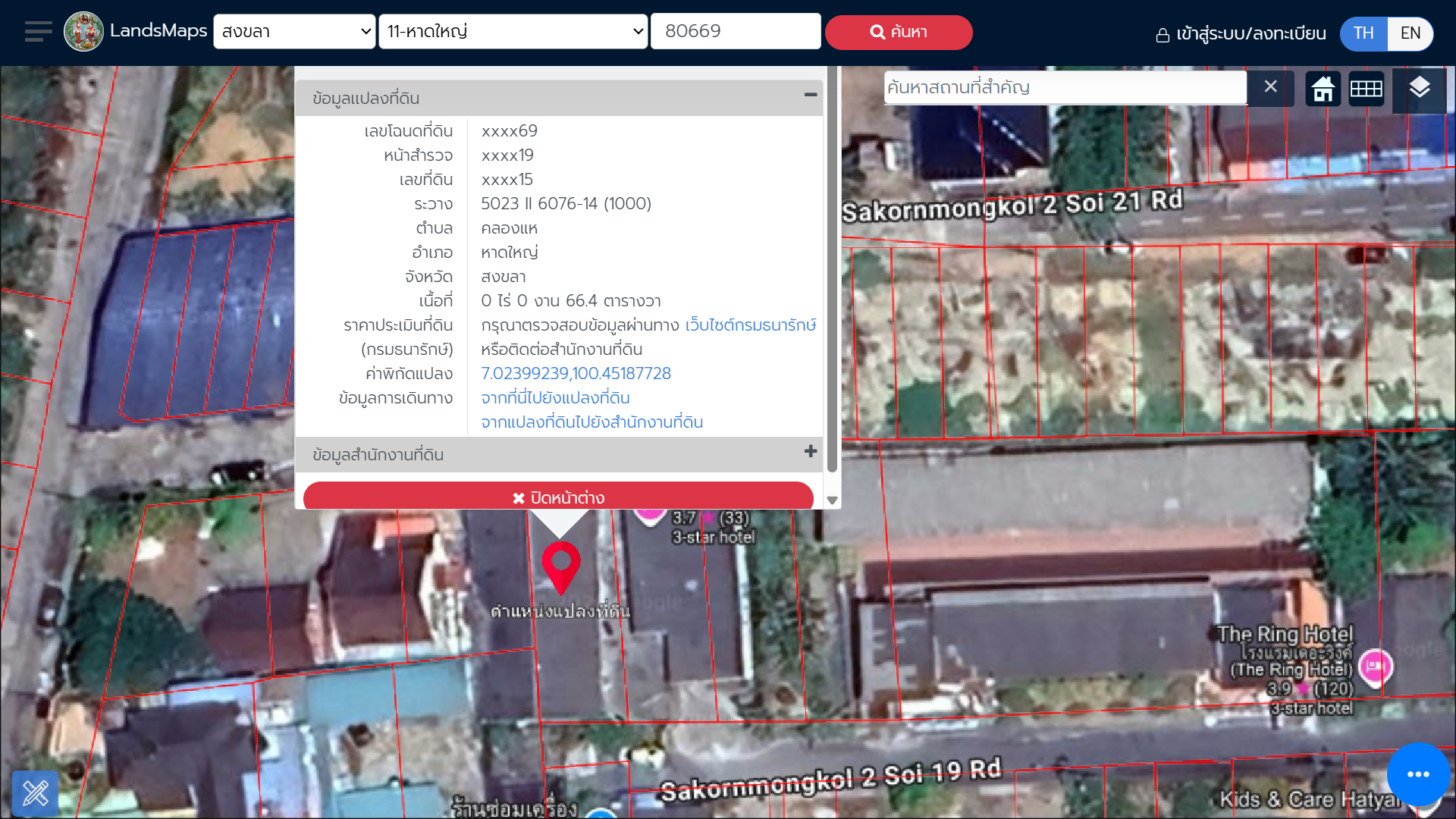Open the province dropdown showing สงขลา

coord(294,31)
